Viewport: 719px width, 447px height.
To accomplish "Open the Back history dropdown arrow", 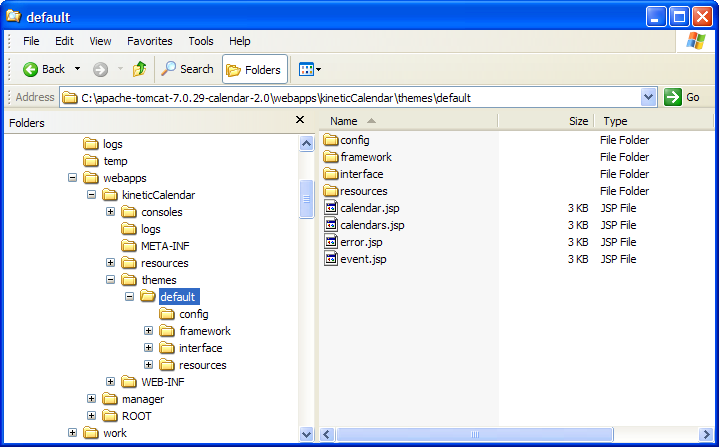I will 77,69.
